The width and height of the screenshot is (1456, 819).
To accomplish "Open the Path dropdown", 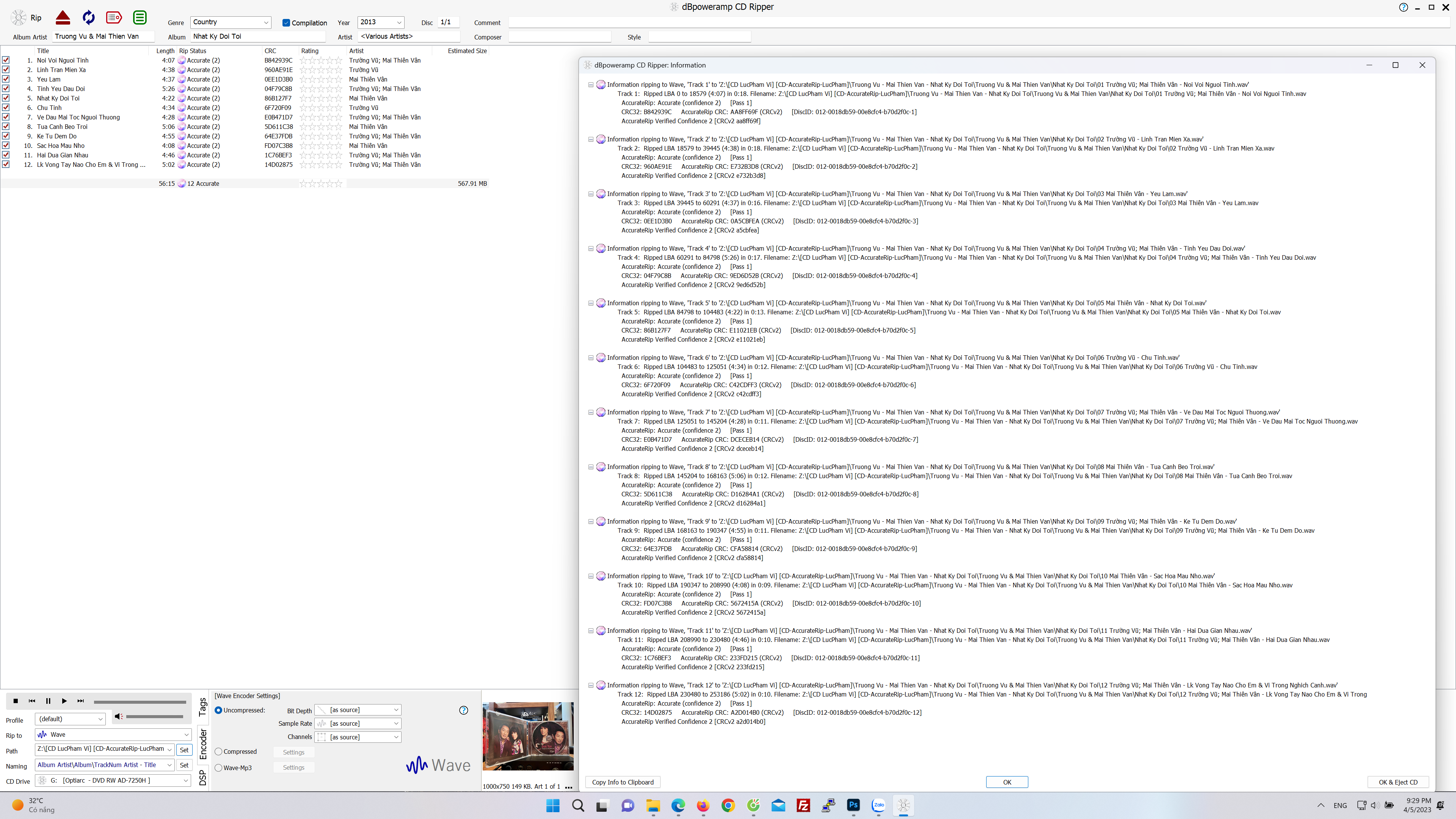I will [x=105, y=749].
